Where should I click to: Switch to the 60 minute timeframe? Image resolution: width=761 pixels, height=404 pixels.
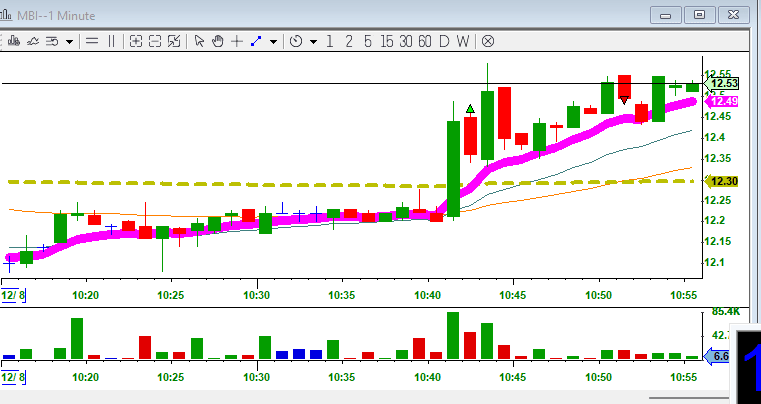click(x=424, y=41)
